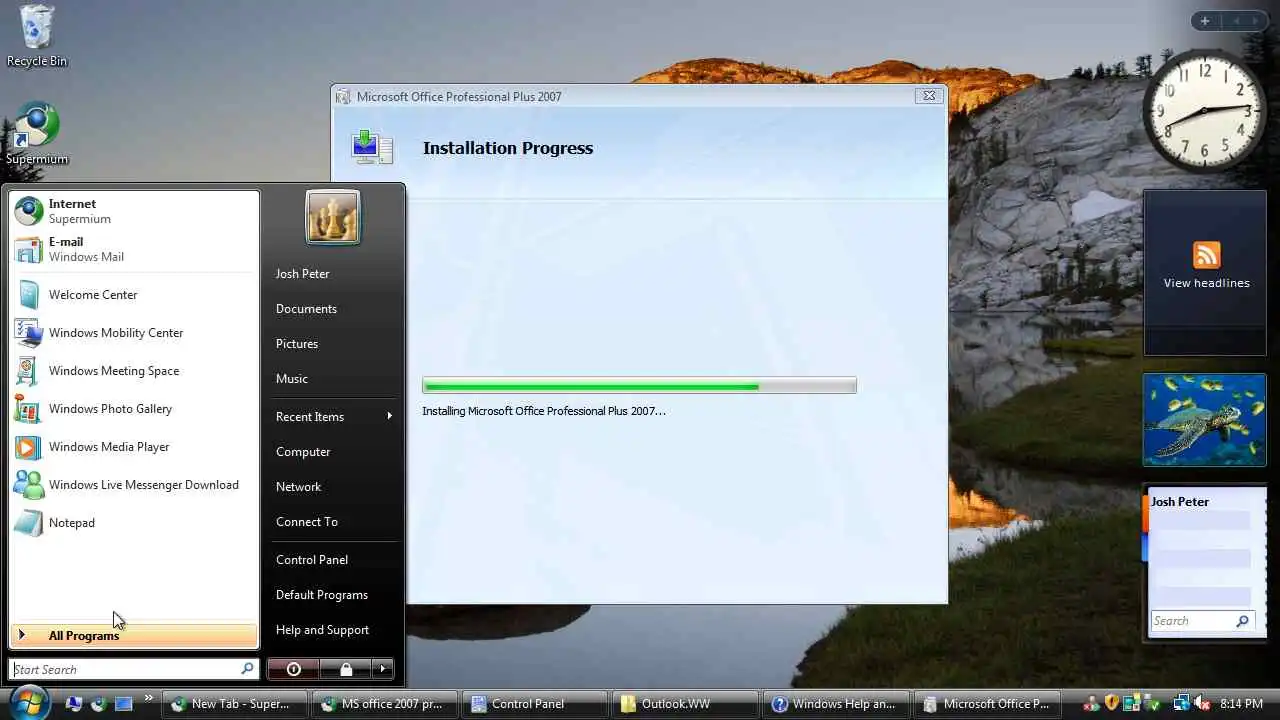Open Connect To from Start menu

307,522
